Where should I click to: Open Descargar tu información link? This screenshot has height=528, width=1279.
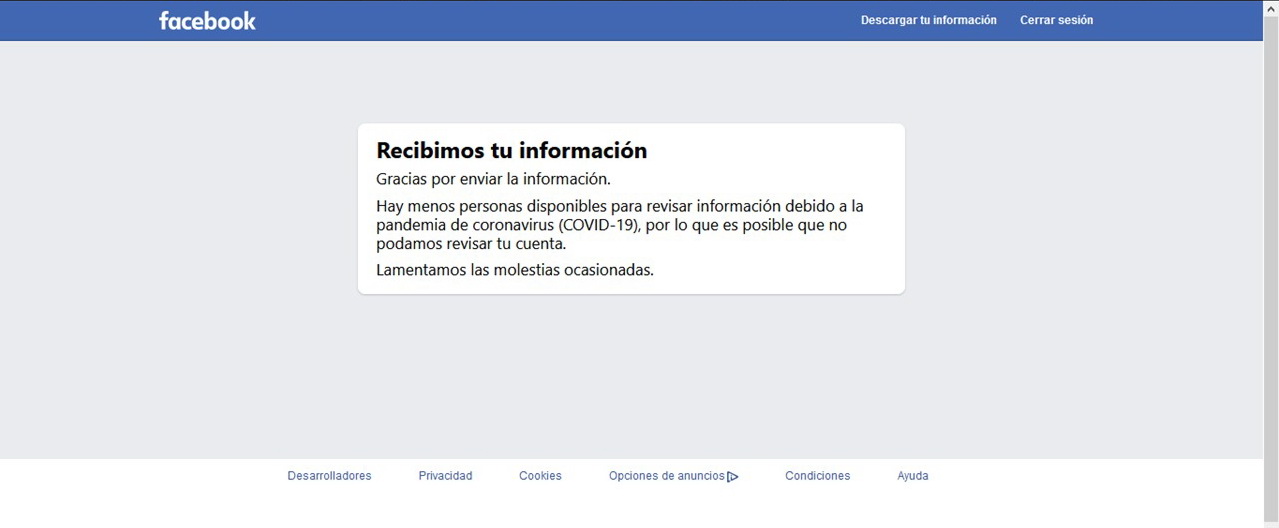click(x=928, y=20)
